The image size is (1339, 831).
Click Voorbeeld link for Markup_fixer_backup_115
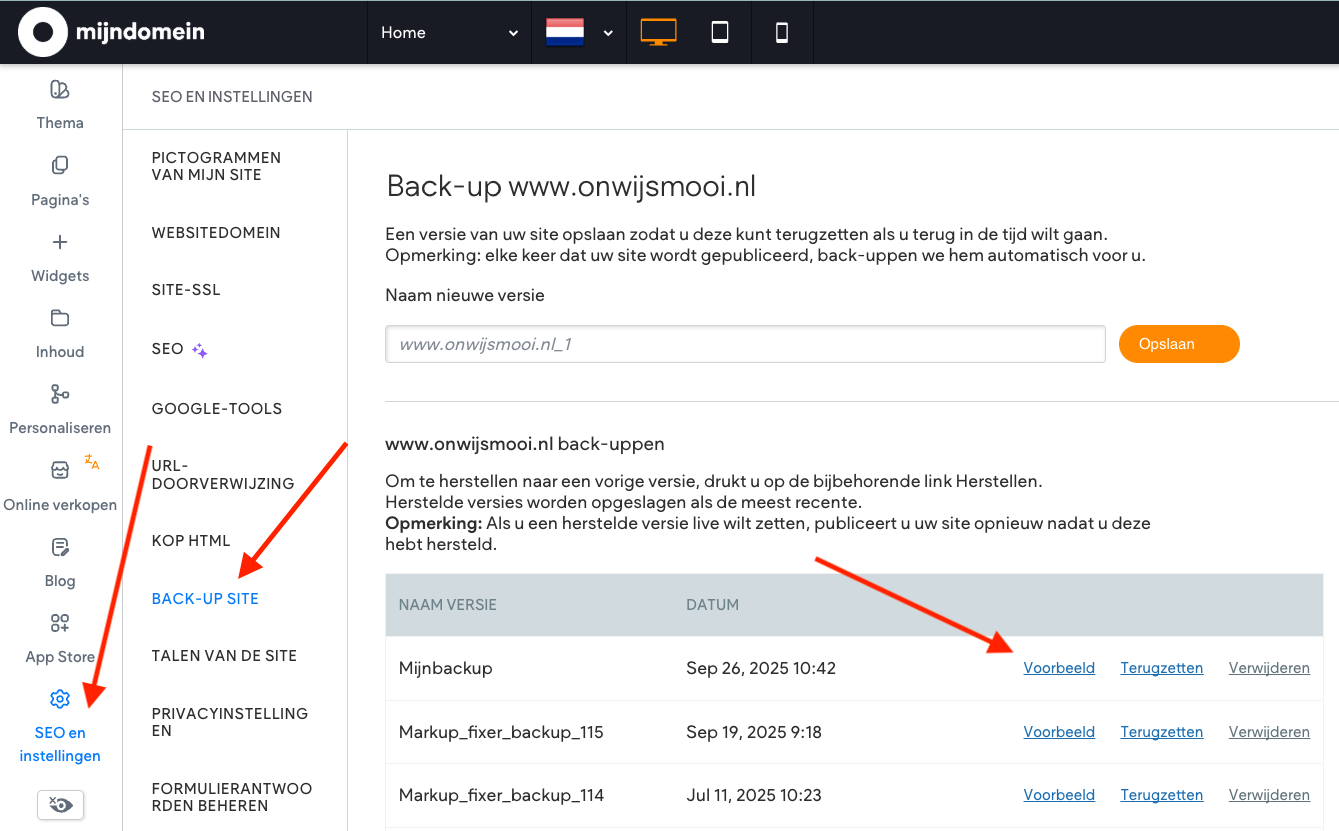(1059, 732)
